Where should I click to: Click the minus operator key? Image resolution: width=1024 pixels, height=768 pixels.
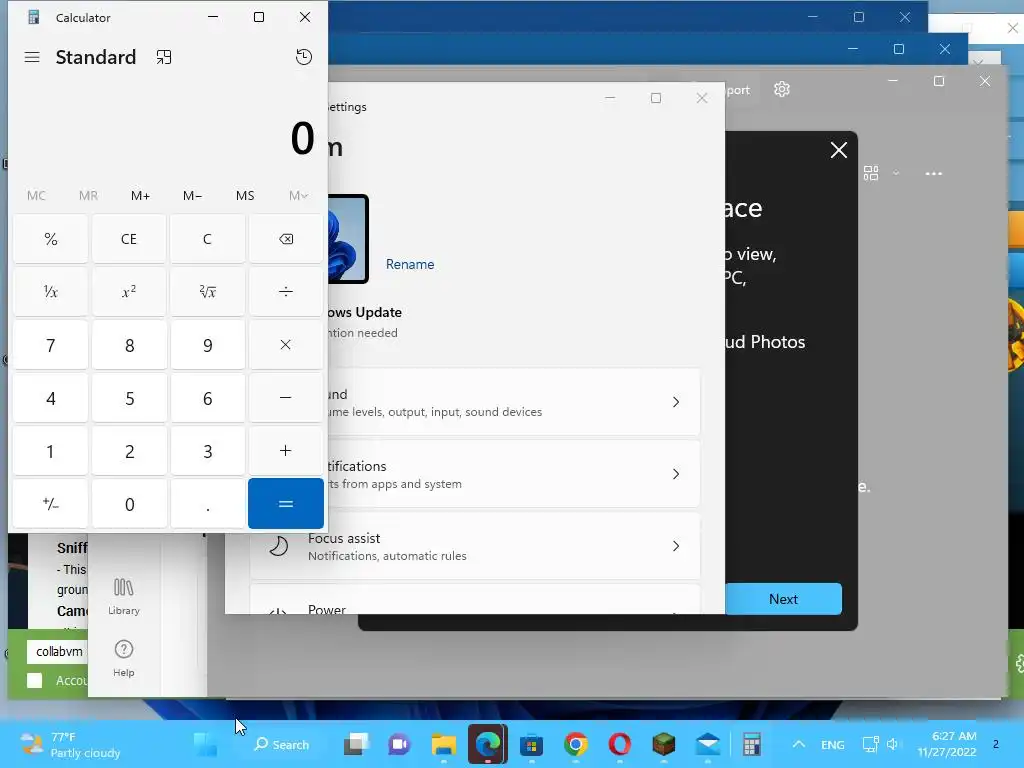tap(286, 398)
